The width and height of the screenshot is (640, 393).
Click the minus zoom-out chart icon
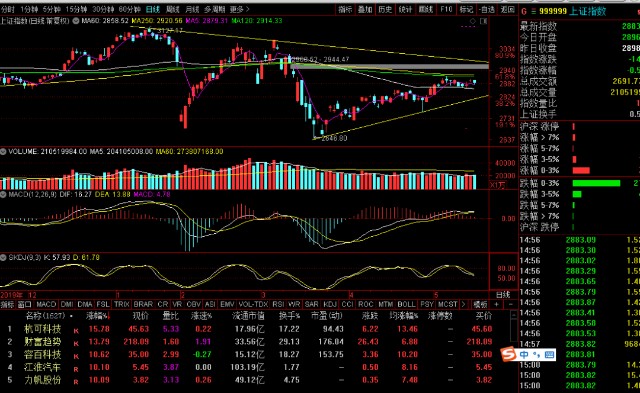click(511, 304)
